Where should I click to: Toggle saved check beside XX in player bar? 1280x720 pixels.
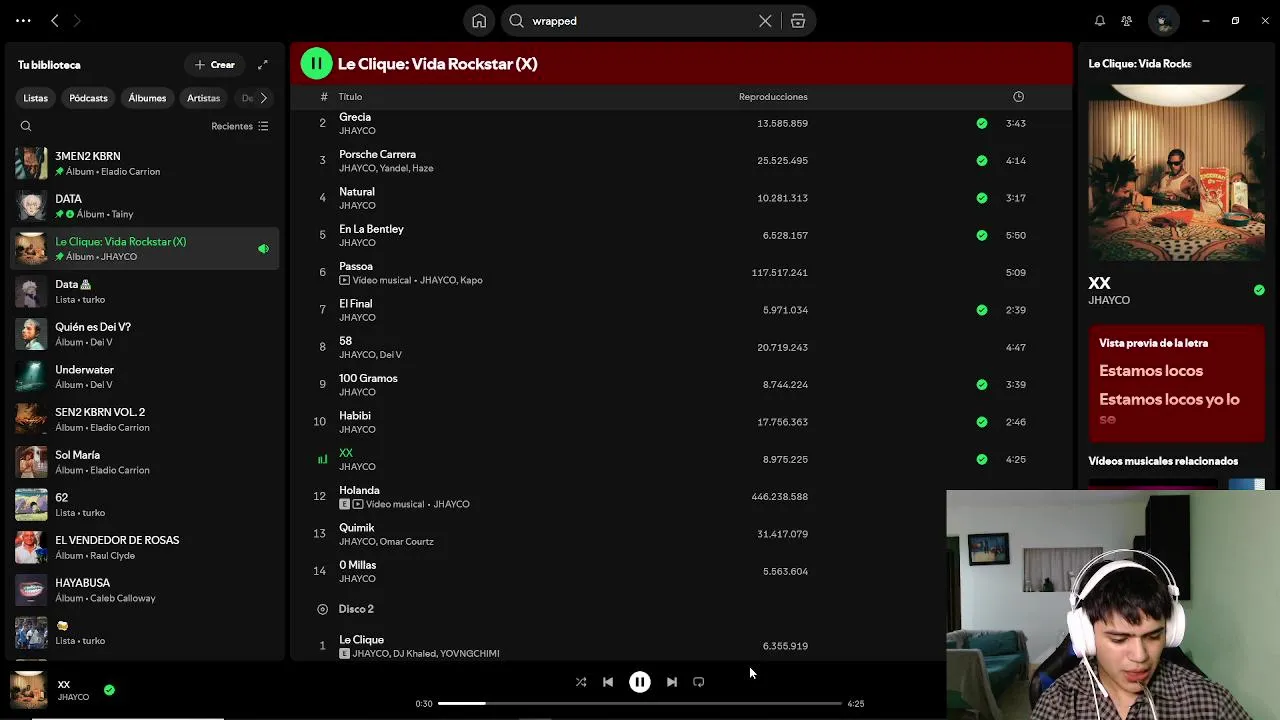110,690
